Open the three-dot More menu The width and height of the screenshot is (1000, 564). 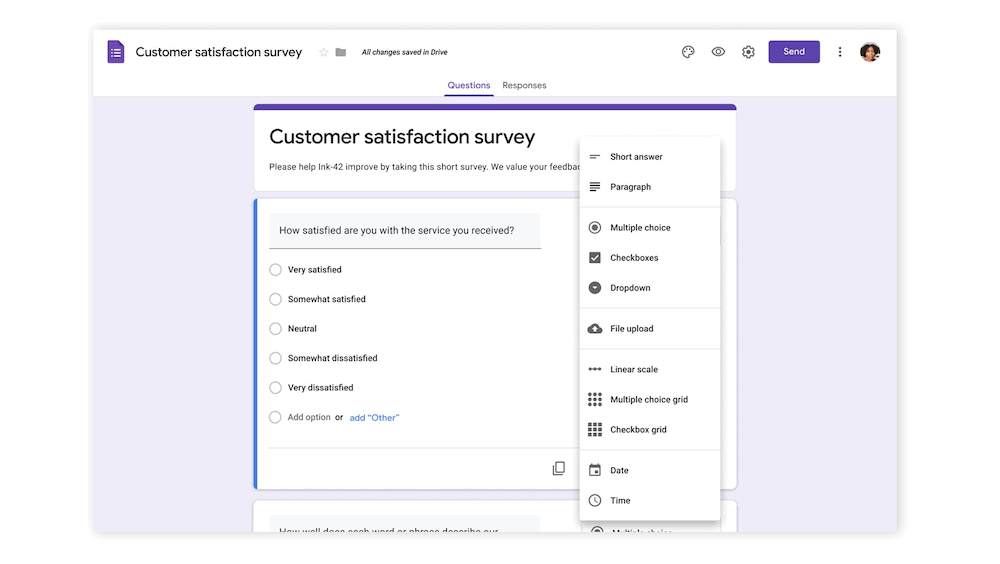click(x=839, y=52)
